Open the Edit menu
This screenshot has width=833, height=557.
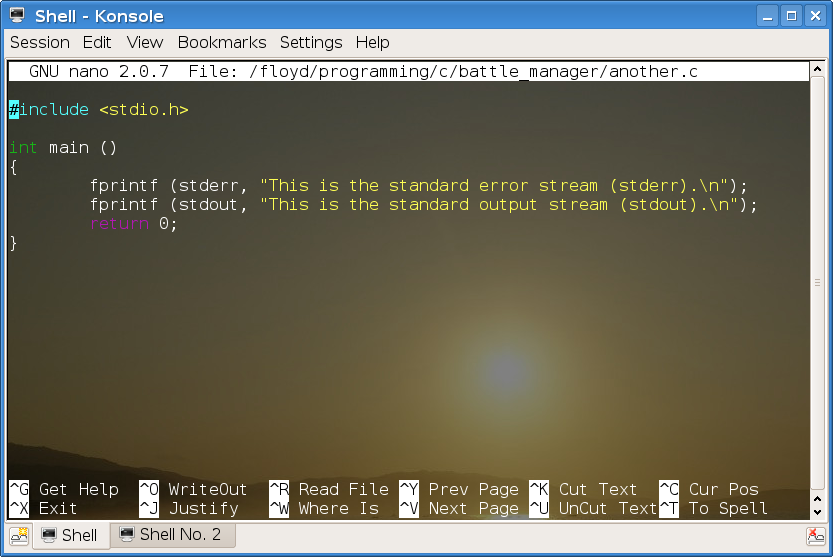tap(97, 43)
